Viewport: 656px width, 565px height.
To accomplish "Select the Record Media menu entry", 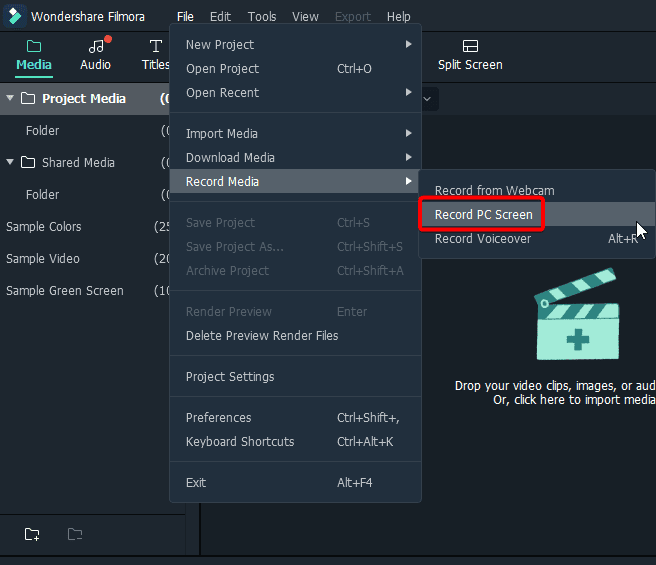I will 295,181.
